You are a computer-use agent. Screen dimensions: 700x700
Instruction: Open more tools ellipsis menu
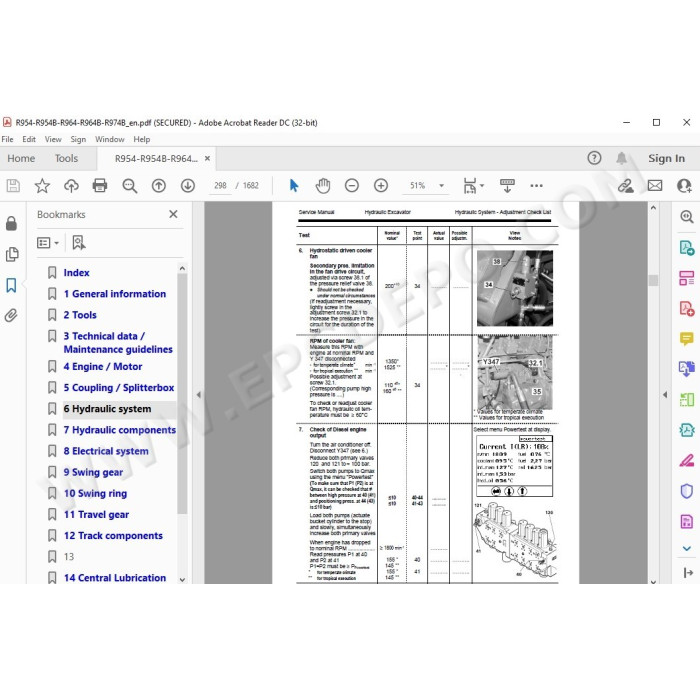[536, 185]
